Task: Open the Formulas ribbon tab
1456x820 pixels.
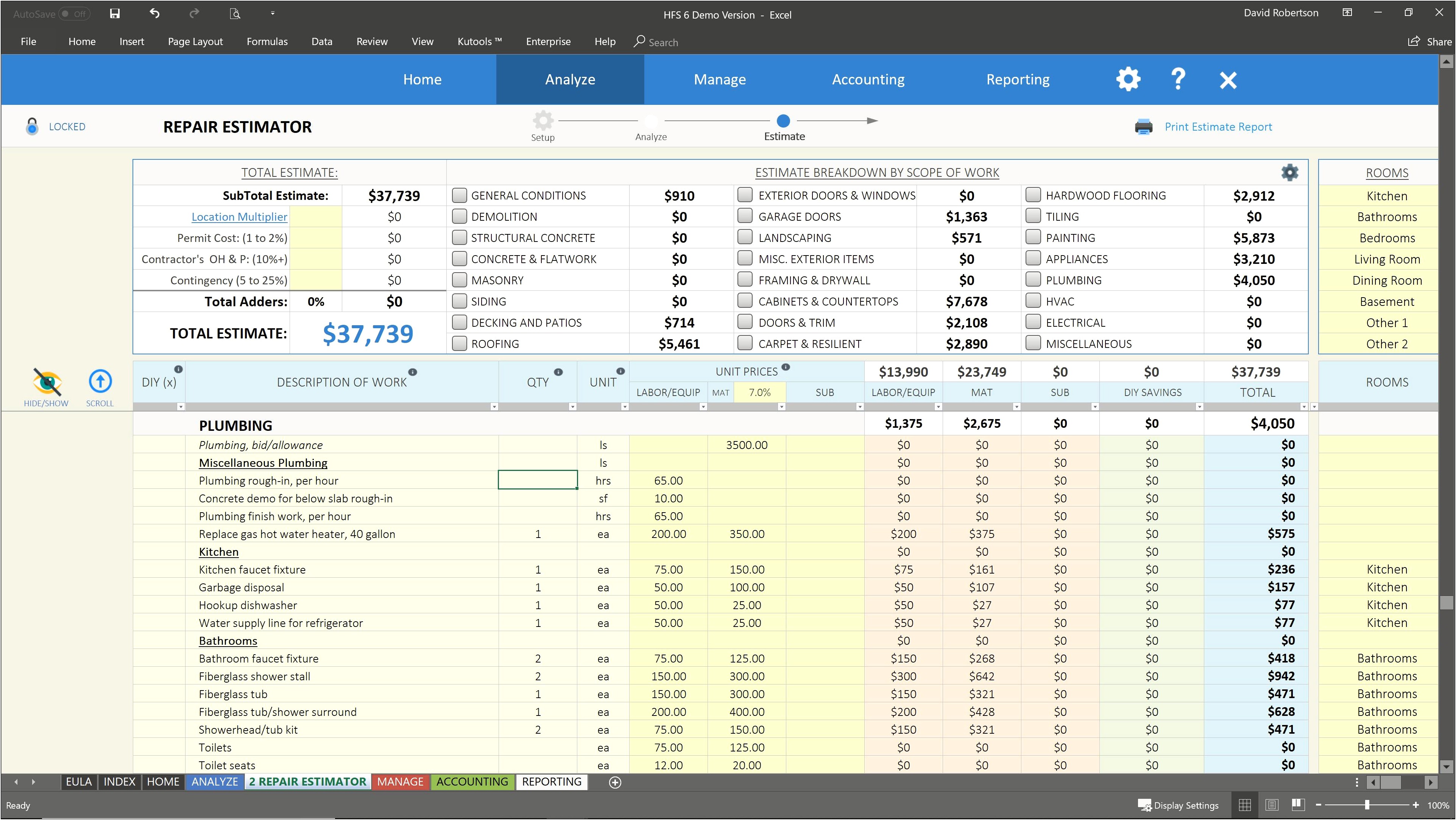Action: tap(267, 41)
